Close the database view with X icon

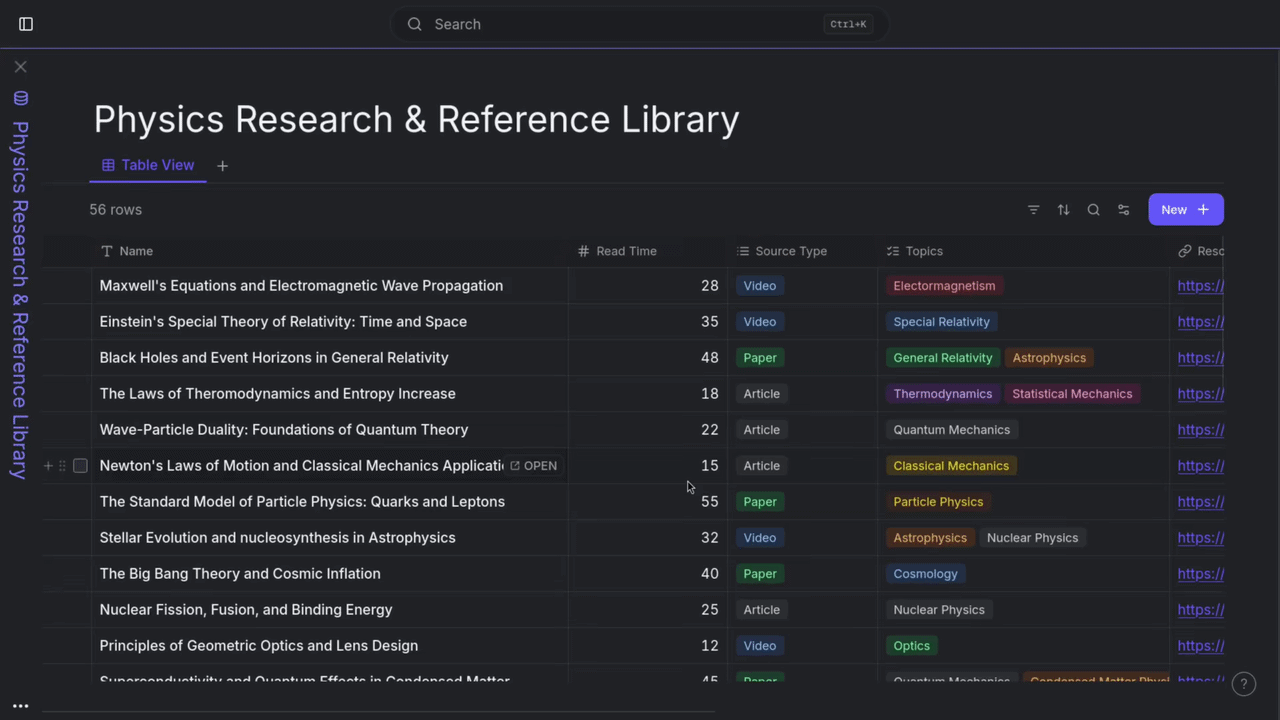(x=21, y=67)
